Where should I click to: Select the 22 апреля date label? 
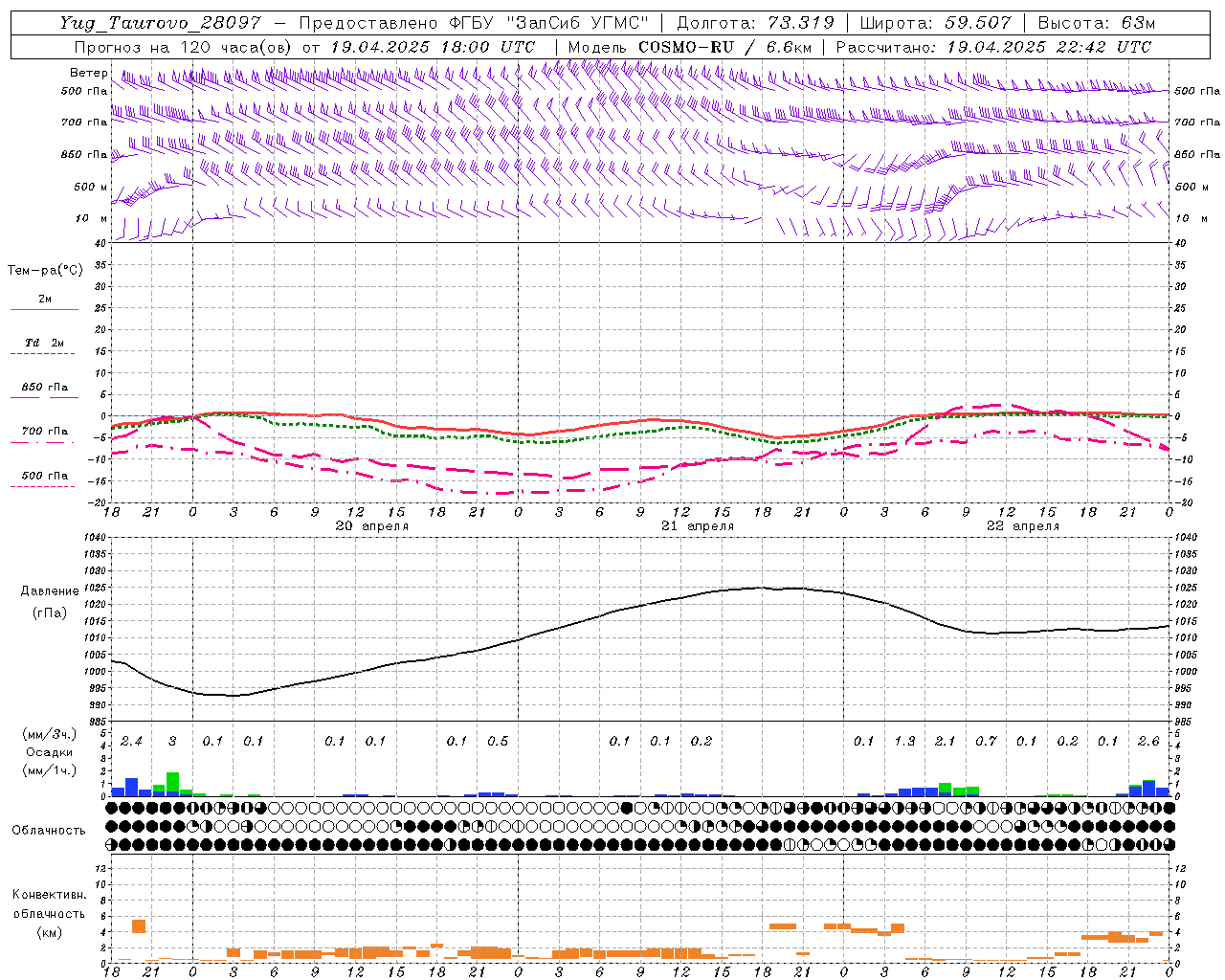point(1023,526)
